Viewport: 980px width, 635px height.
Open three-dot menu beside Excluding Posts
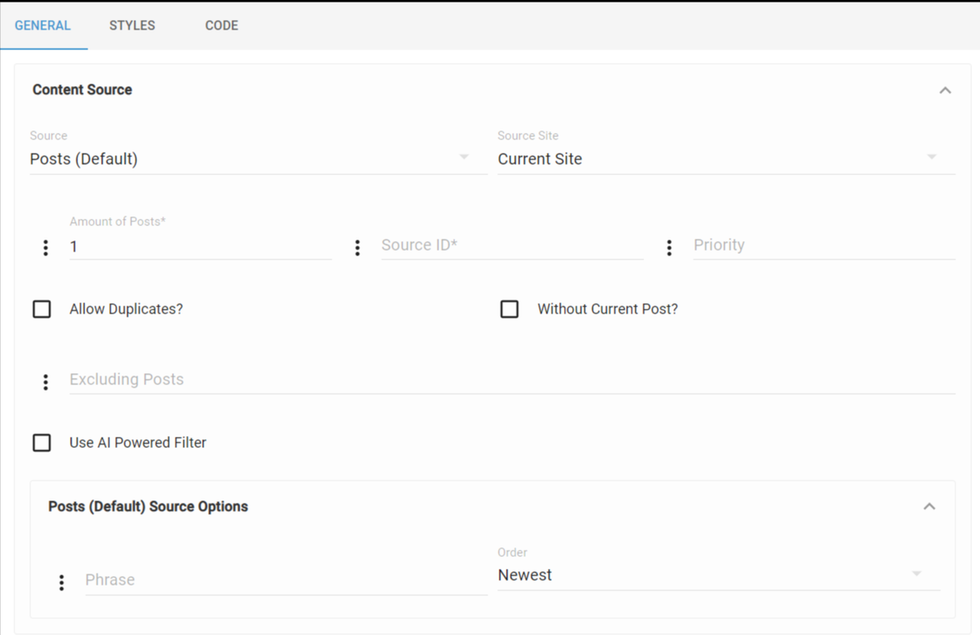45,381
